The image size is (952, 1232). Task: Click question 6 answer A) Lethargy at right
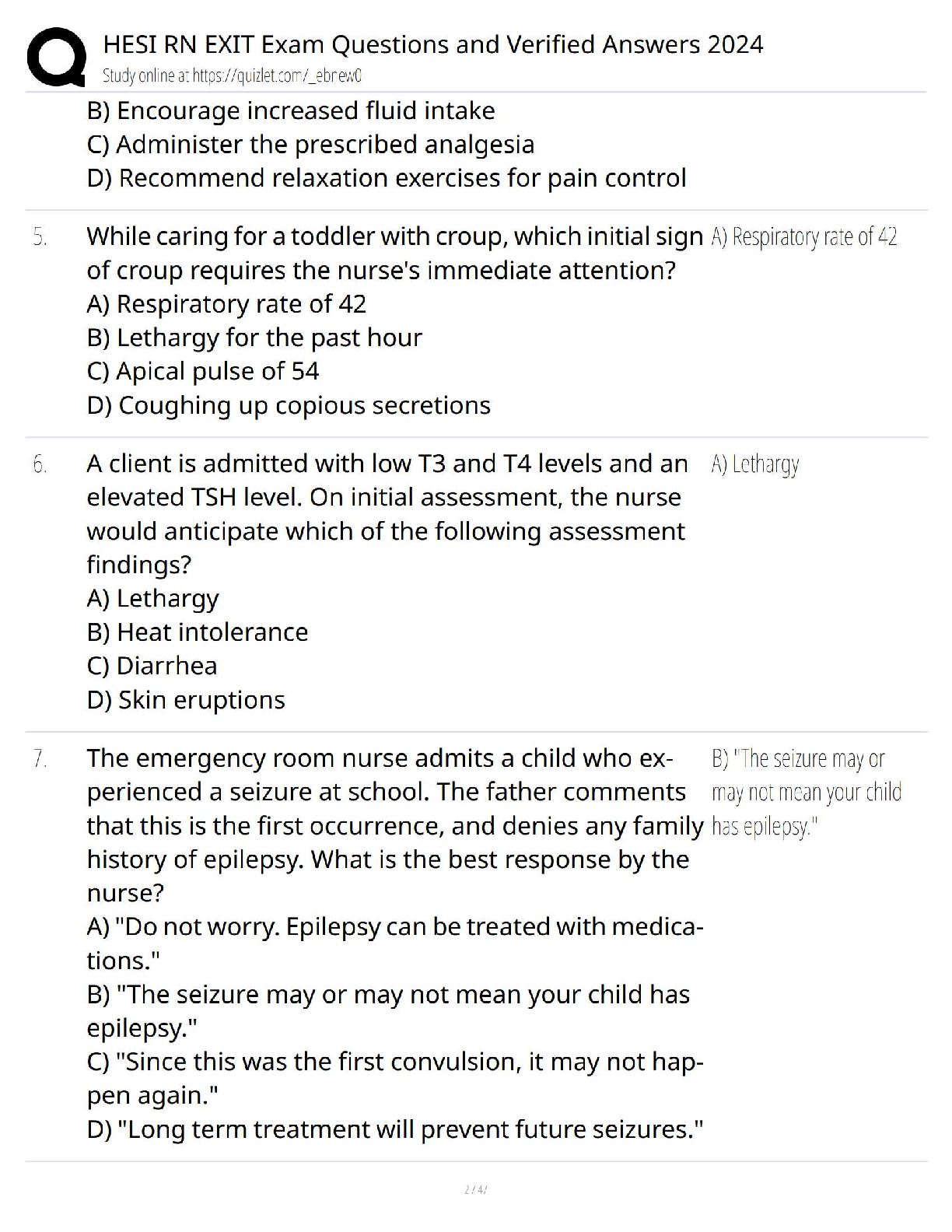click(x=754, y=464)
